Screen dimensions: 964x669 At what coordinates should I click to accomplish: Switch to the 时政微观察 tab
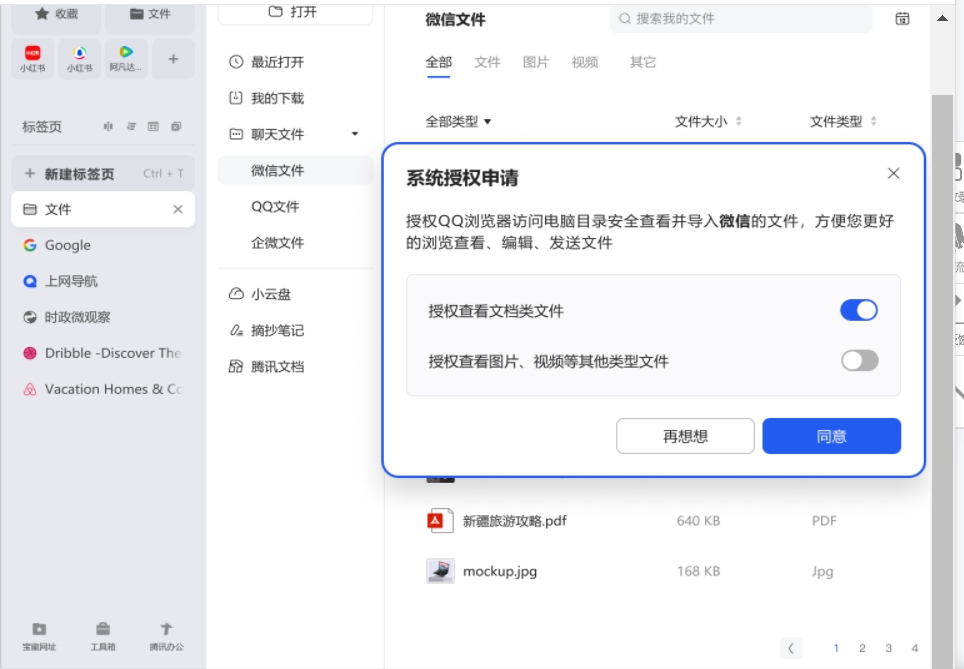[103, 317]
